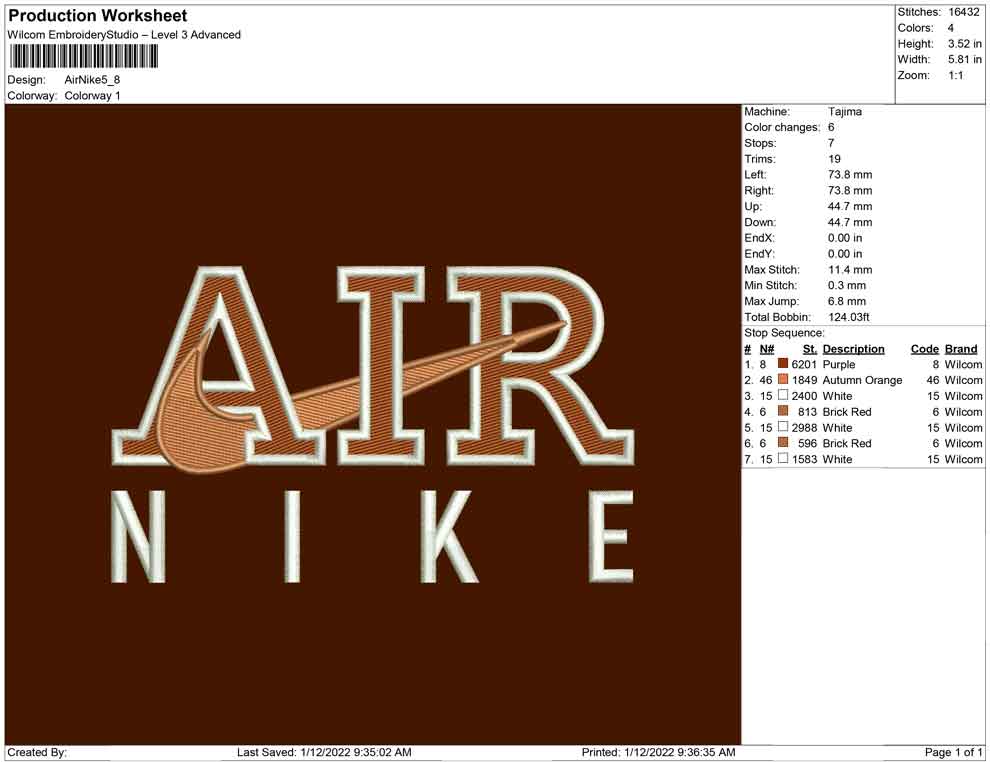Click the Tajima machine name

tap(845, 112)
